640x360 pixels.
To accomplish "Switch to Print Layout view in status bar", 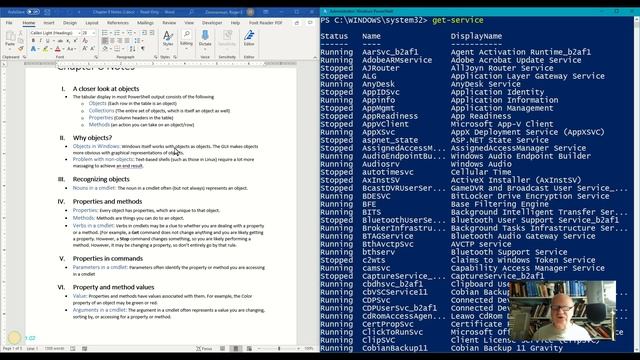I will pos(236,349).
